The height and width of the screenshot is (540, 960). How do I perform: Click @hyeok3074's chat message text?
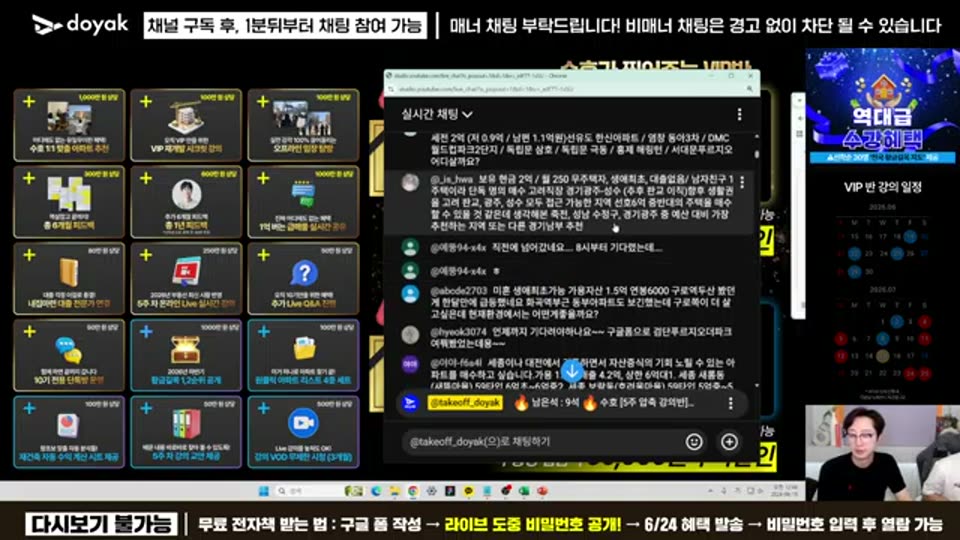[x=582, y=337]
